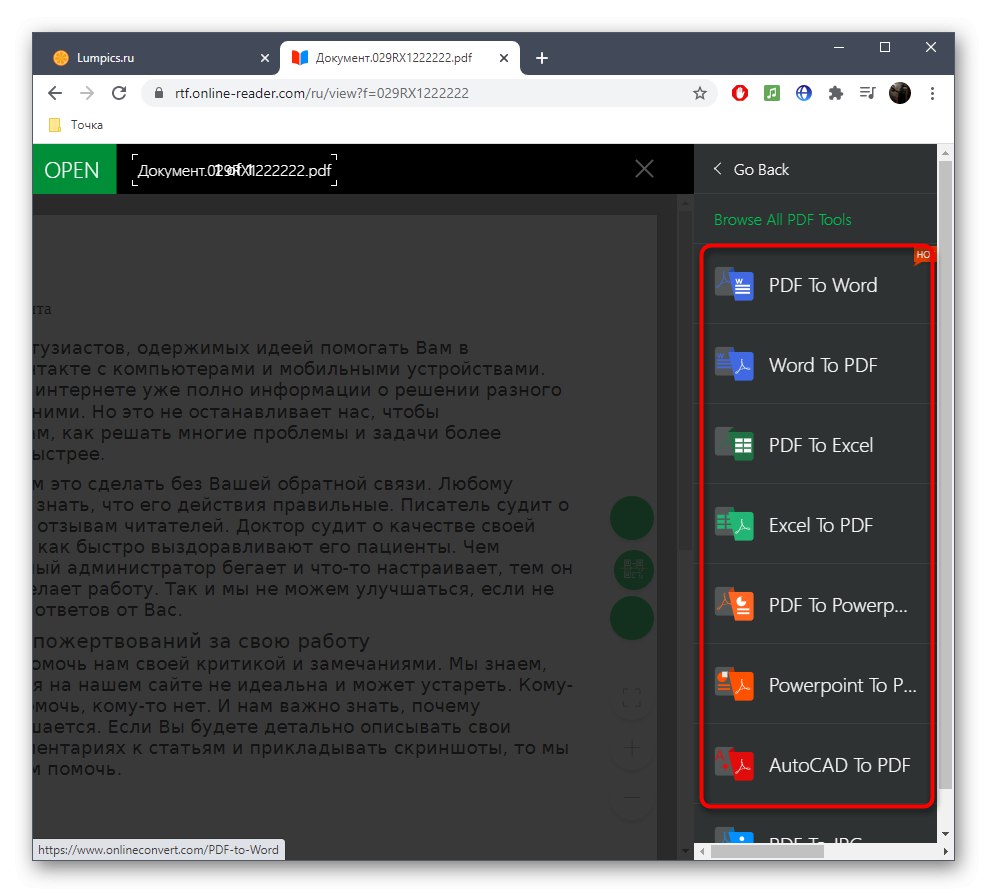Click the green OPEN button
Viewport: 987px width, 893px height.
[x=73, y=170]
